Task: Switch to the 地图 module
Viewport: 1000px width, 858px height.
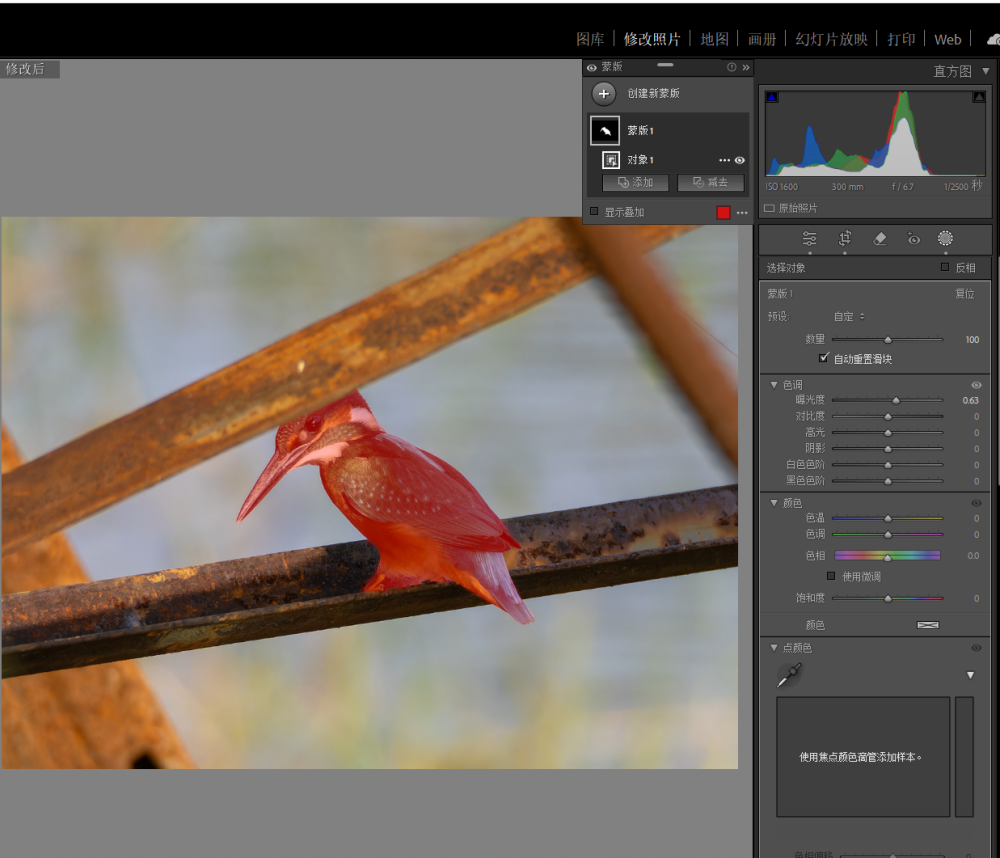Action: coord(714,40)
